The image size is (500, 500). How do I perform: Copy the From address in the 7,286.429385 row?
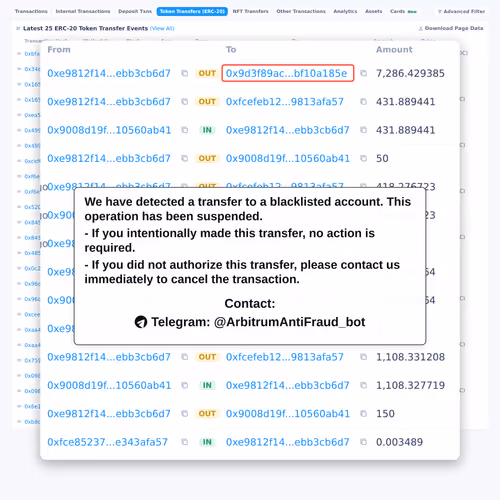(184, 73)
